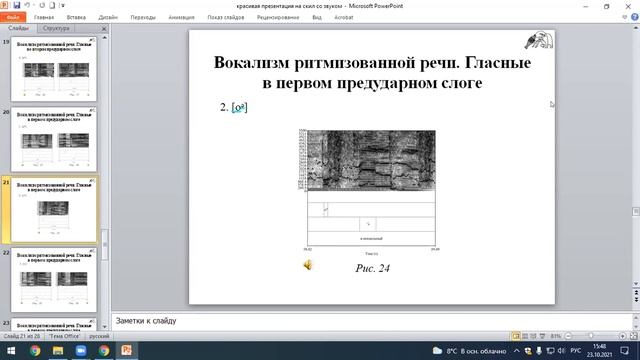Click the zoom slider handle
The height and width of the screenshot is (360, 640).
[591, 336]
